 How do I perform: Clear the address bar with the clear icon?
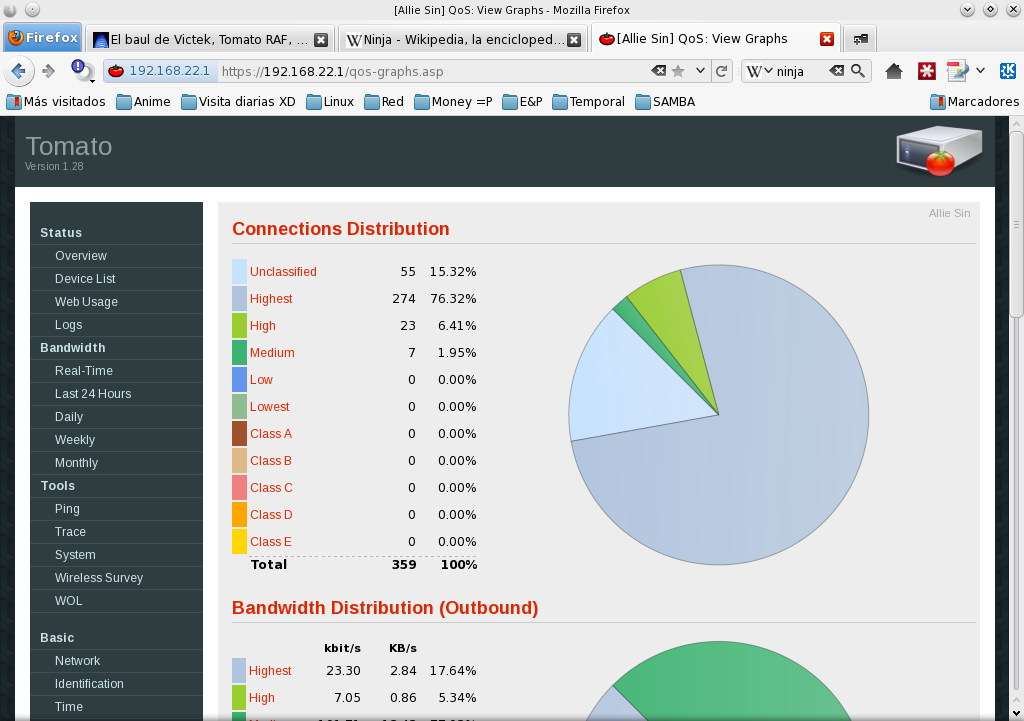[659, 72]
